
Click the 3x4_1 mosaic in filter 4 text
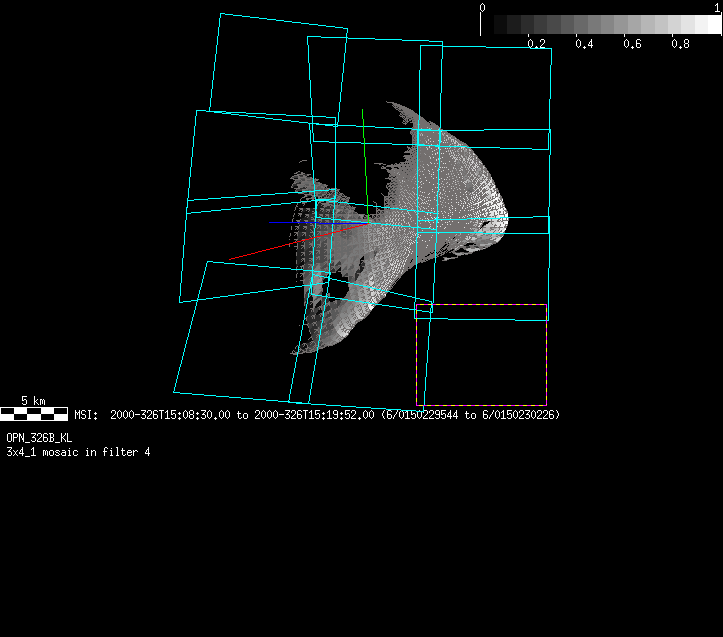(x=78, y=452)
